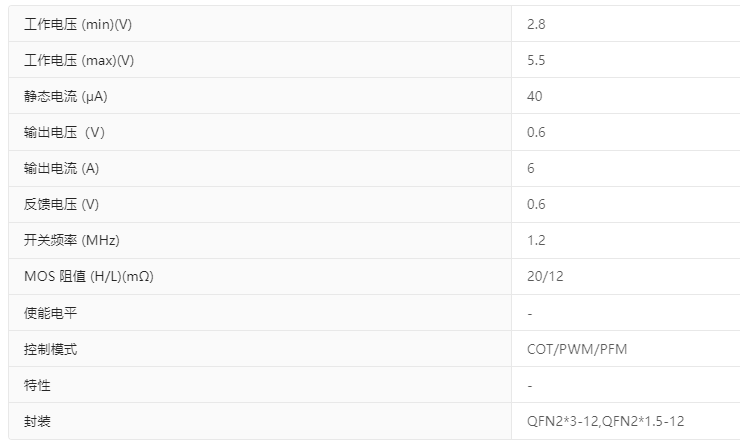Viewport: 740px width, 448px height.
Task: Click the 输出电压 (V) row label
Action: (x=64, y=132)
